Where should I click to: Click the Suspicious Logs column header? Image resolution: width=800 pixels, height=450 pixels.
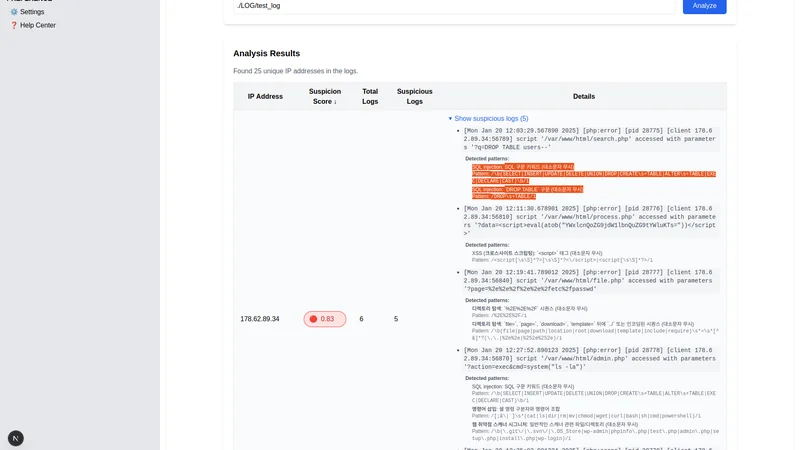tap(414, 96)
